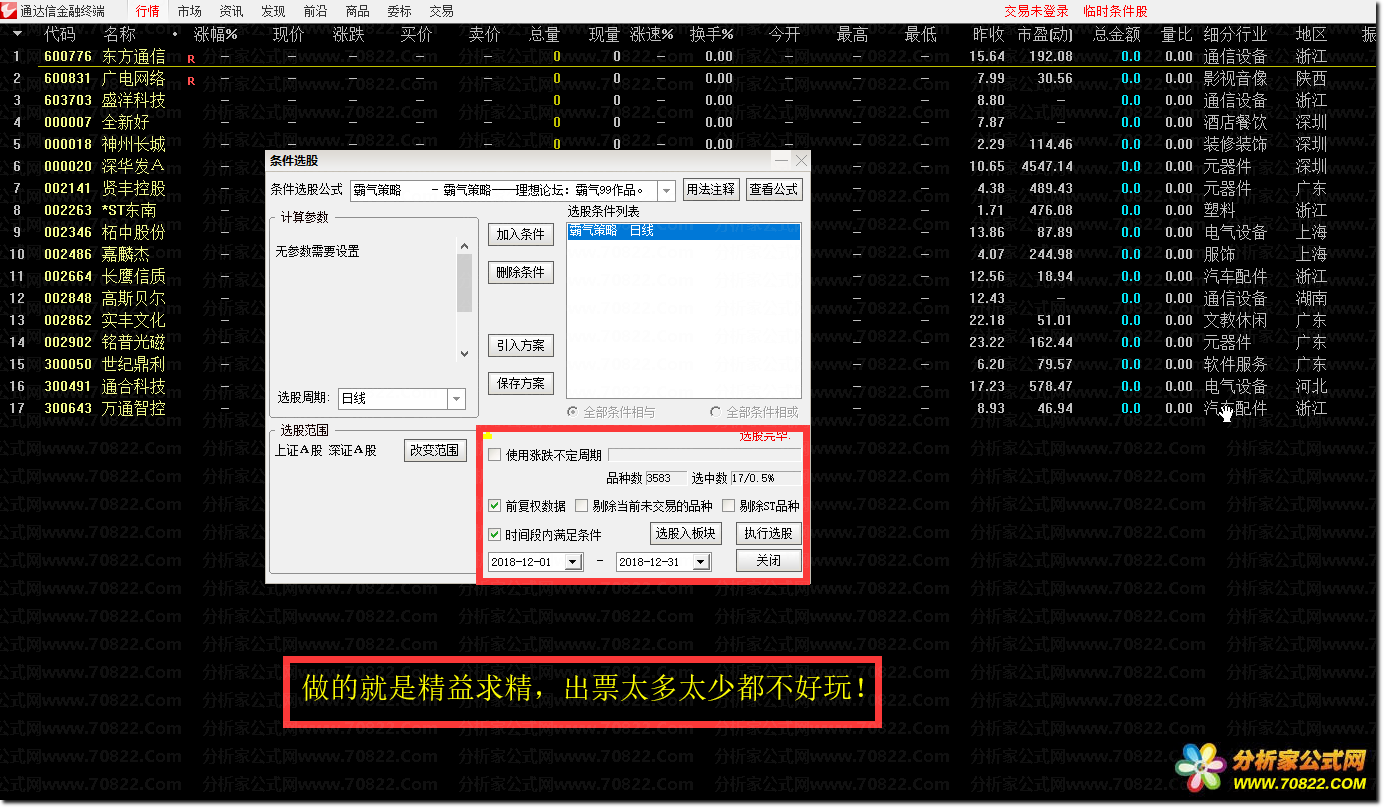Screen dimensions: 1385x808
Task: Click the 执行选股 button
Action: [768, 533]
